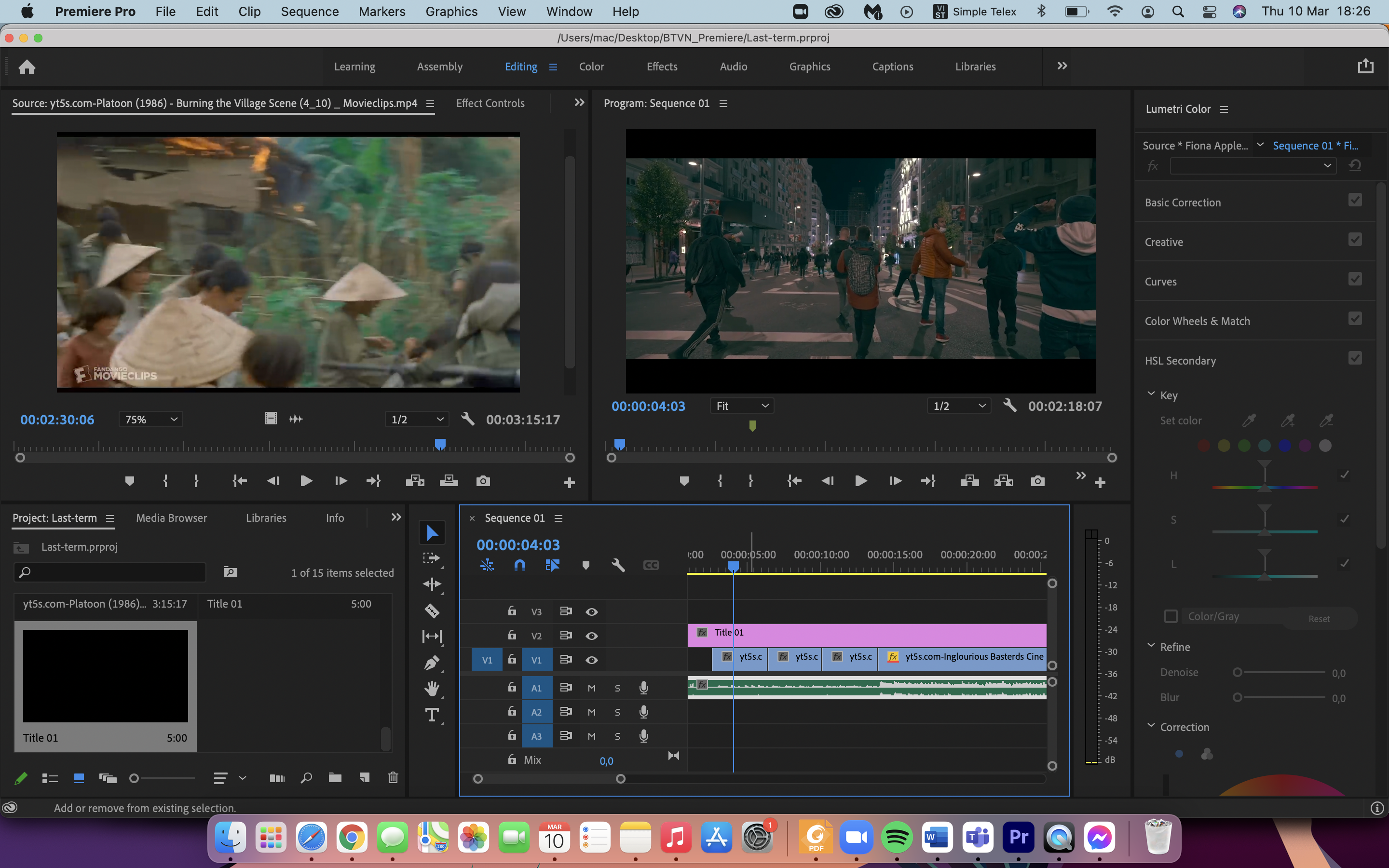Open Program monitor 1/2 playback resolution dropdown
This screenshot has height=868, width=1389.
(958, 406)
